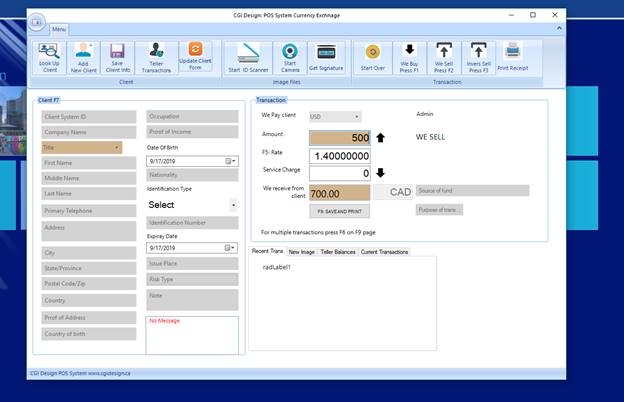Screen dimensions: 624x402
Task: Click the Address field
Action: point(88,231)
